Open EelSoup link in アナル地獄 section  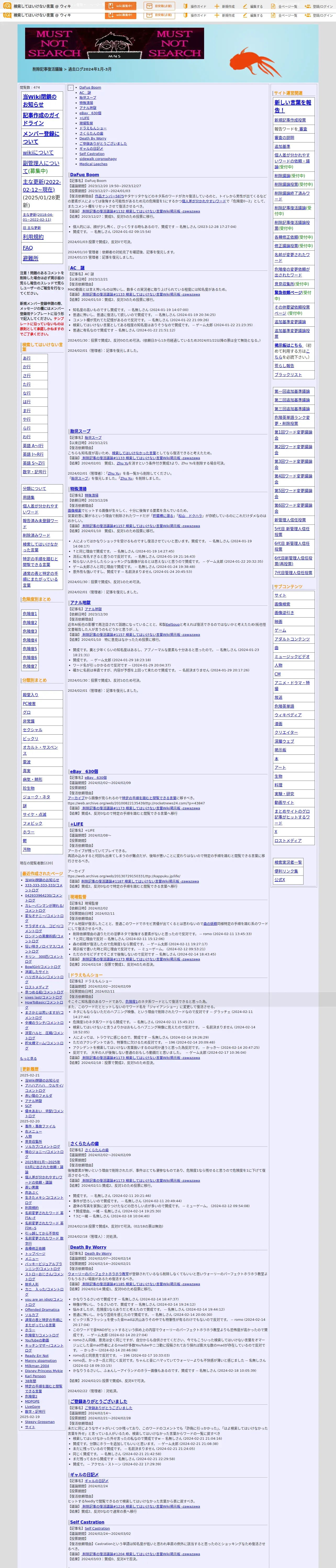[x=172, y=625]
